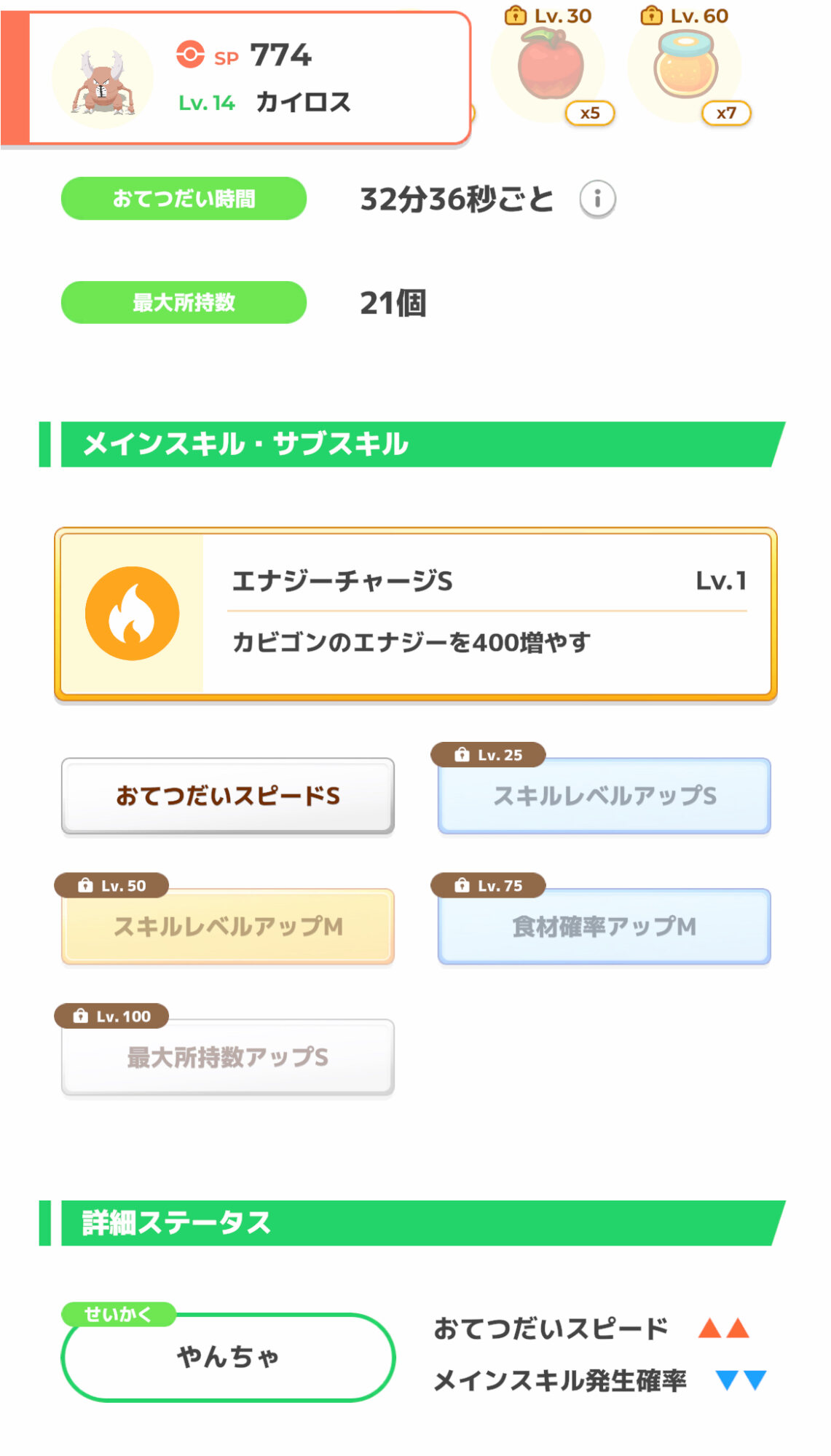Tap the blue down-arrows for main skill chance
Viewport: 831px width, 1456px height.
[x=741, y=1380]
